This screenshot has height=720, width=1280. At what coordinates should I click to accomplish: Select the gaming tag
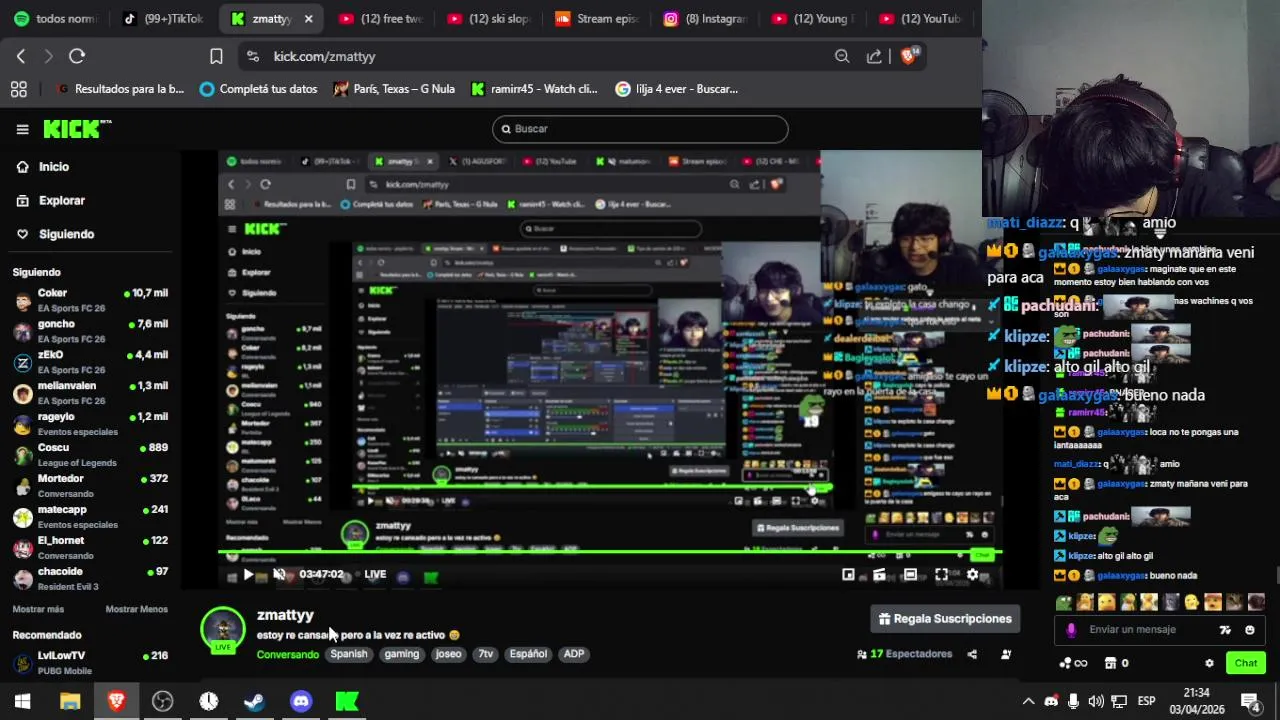[x=402, y=654]
